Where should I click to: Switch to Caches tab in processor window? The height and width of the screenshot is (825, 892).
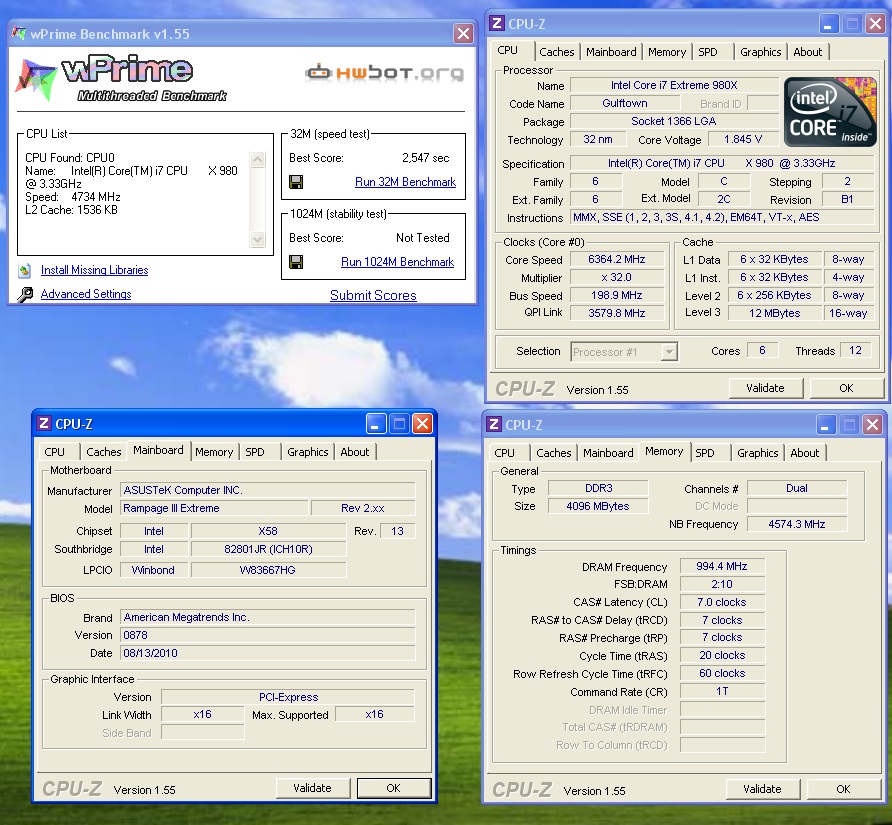pyautogui.click(x=556, y=52)
